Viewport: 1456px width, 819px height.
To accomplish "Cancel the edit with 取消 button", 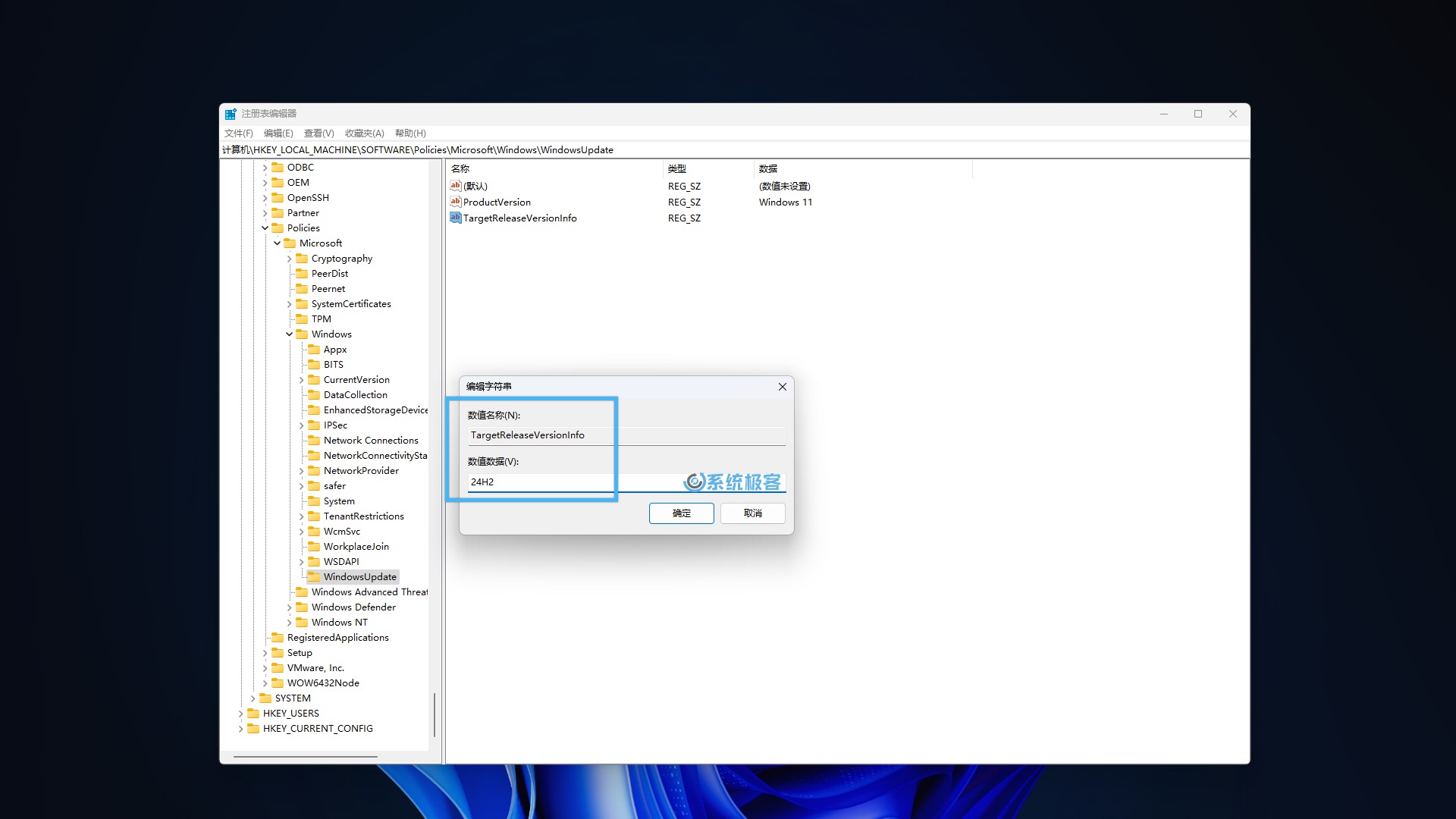I will click(x=752, y=513).
